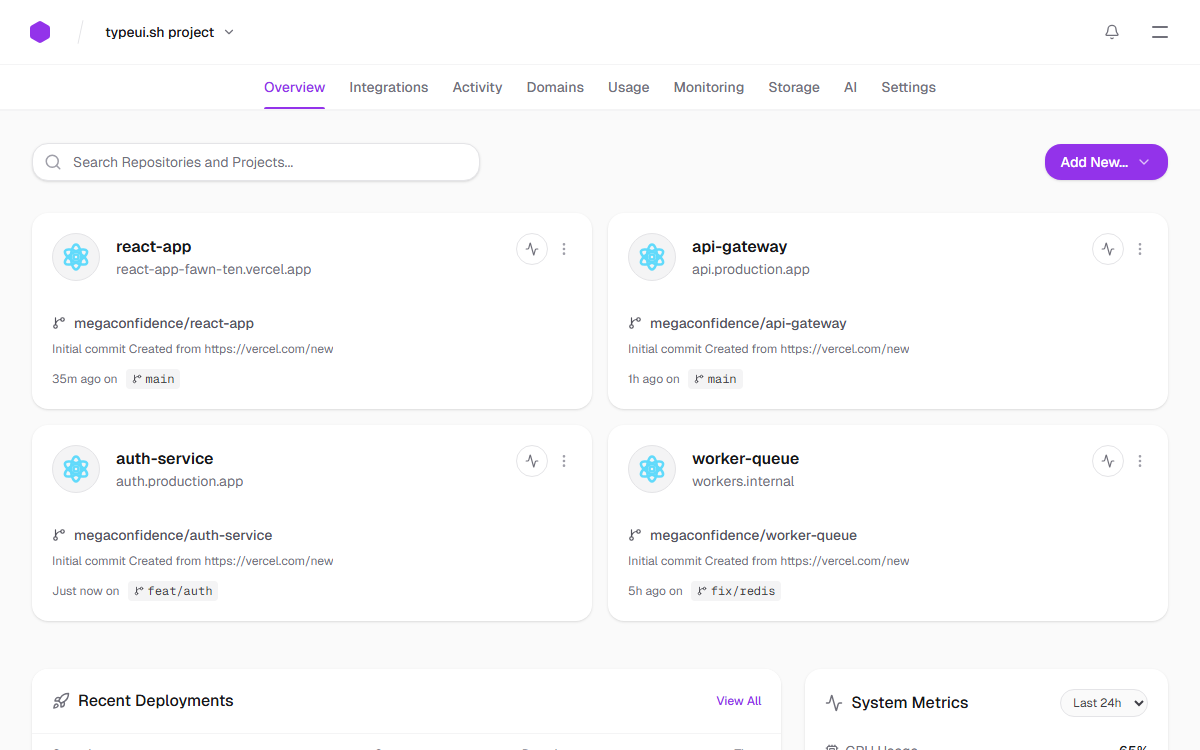Click "1h ago on" timestamp text
Image resolution: width=1200 pixels, height=750 pixels.
(654, 379)
